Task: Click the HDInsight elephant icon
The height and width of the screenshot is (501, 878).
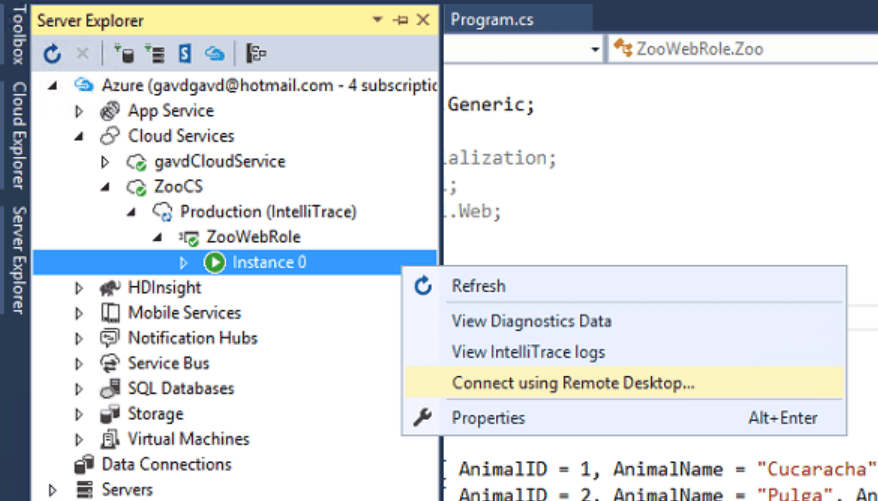Action: point(110,288)
